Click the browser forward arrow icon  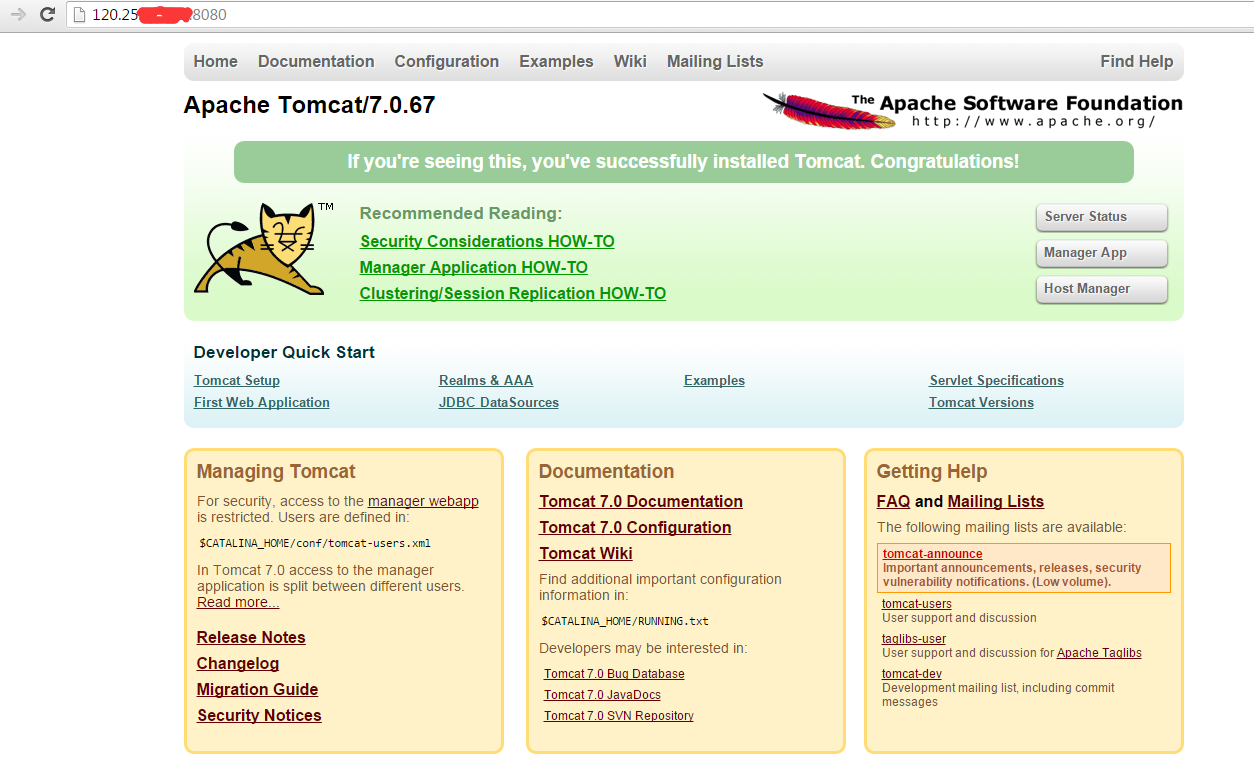(17, 15)
